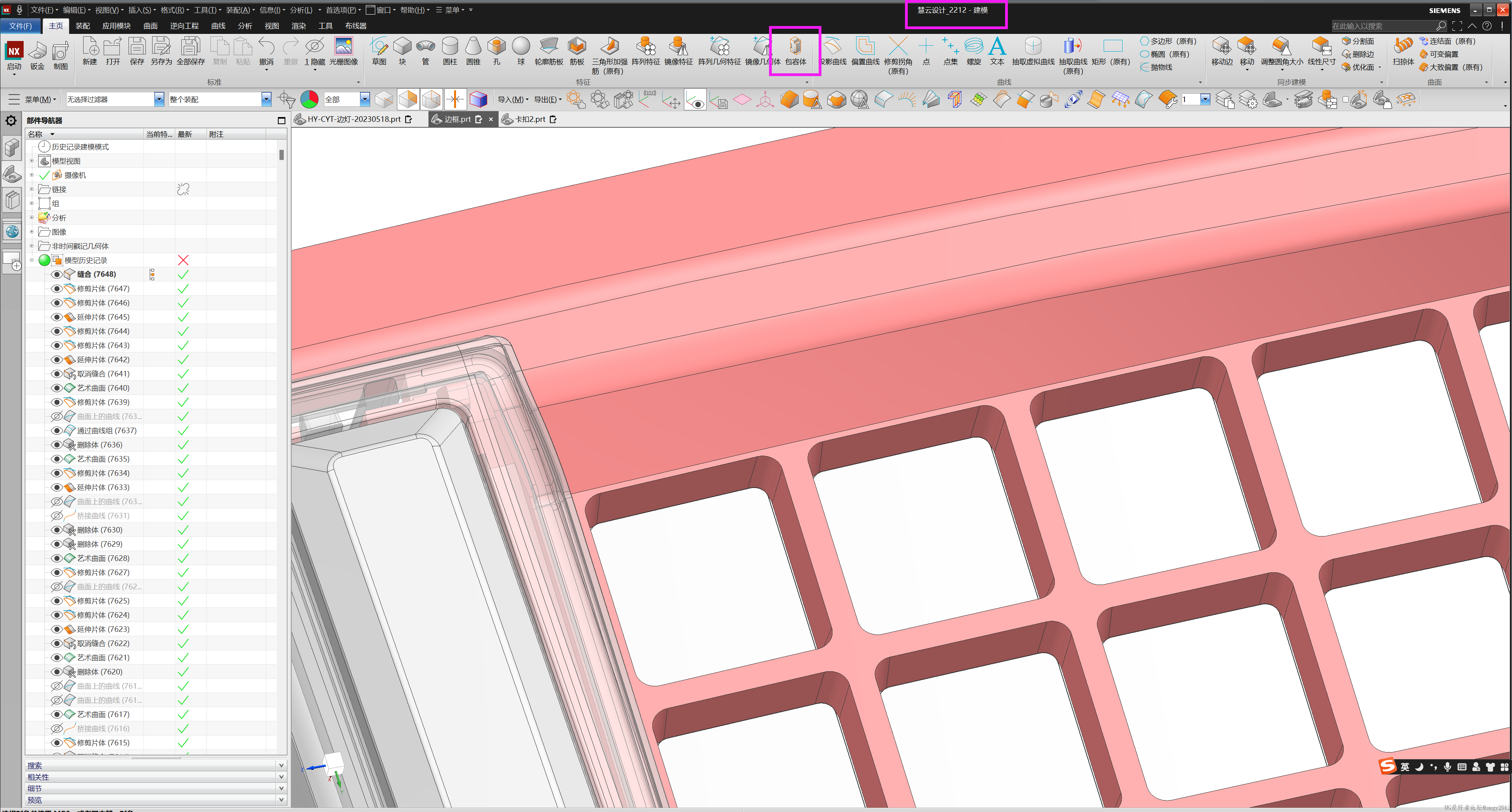This screenshot has width=1512, height=812.
Task: Toggle eye icon for 延伸片体 (7645)
Action: (57, 317)
